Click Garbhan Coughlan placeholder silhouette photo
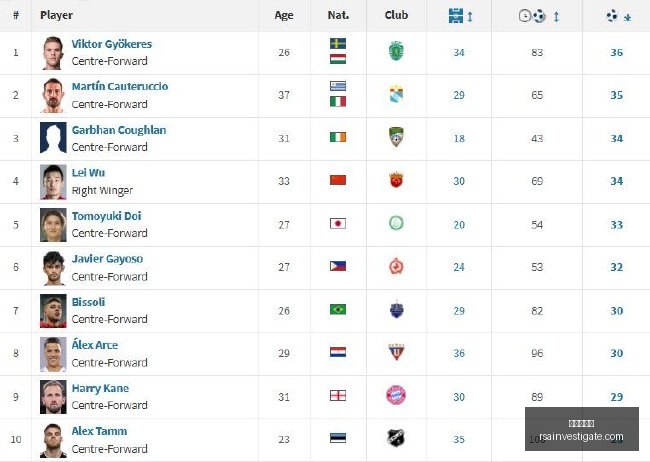 tap(53, 138)
